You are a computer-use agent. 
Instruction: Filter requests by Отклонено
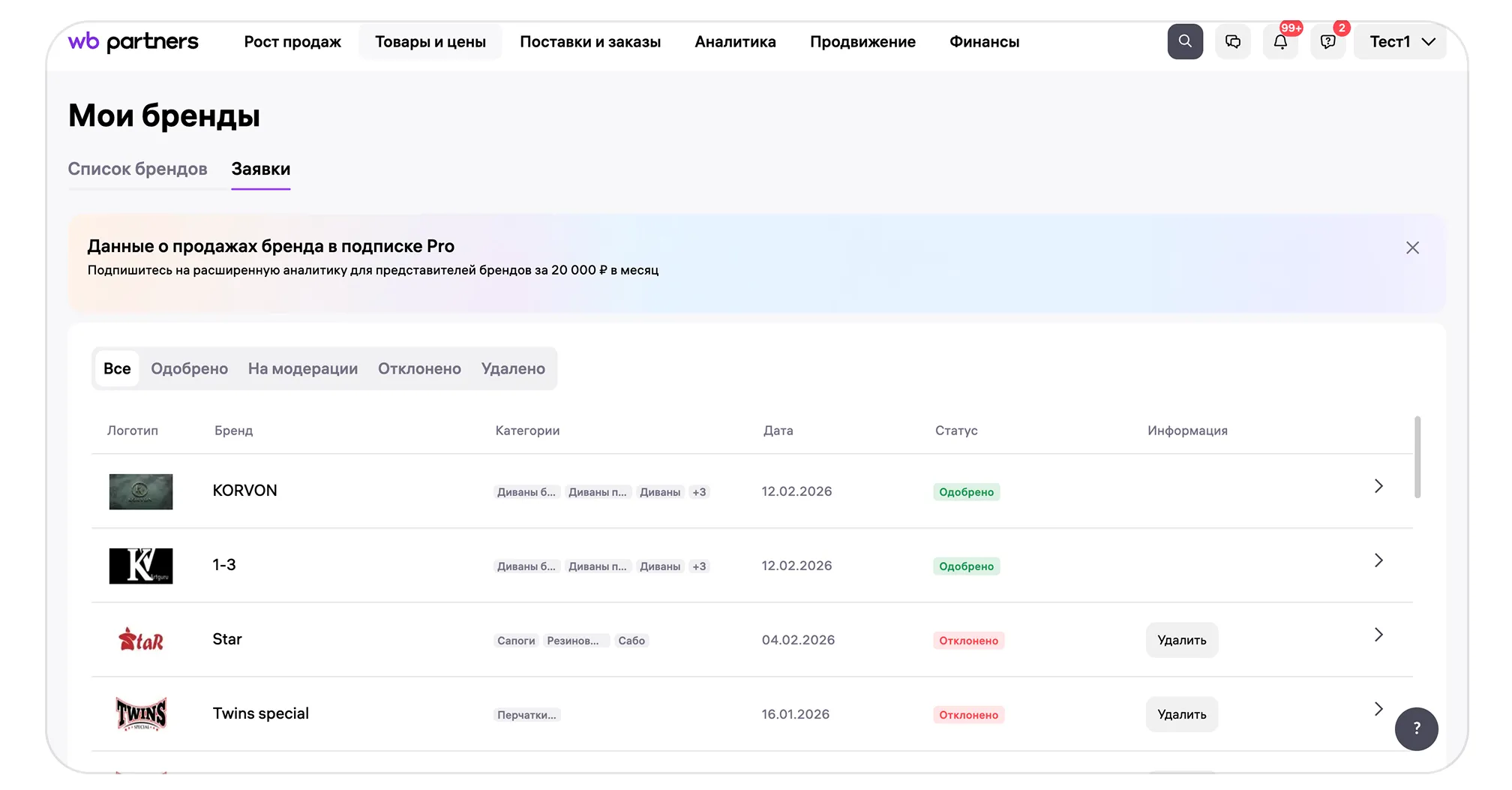pyautogui.click(x=419, y=368)
